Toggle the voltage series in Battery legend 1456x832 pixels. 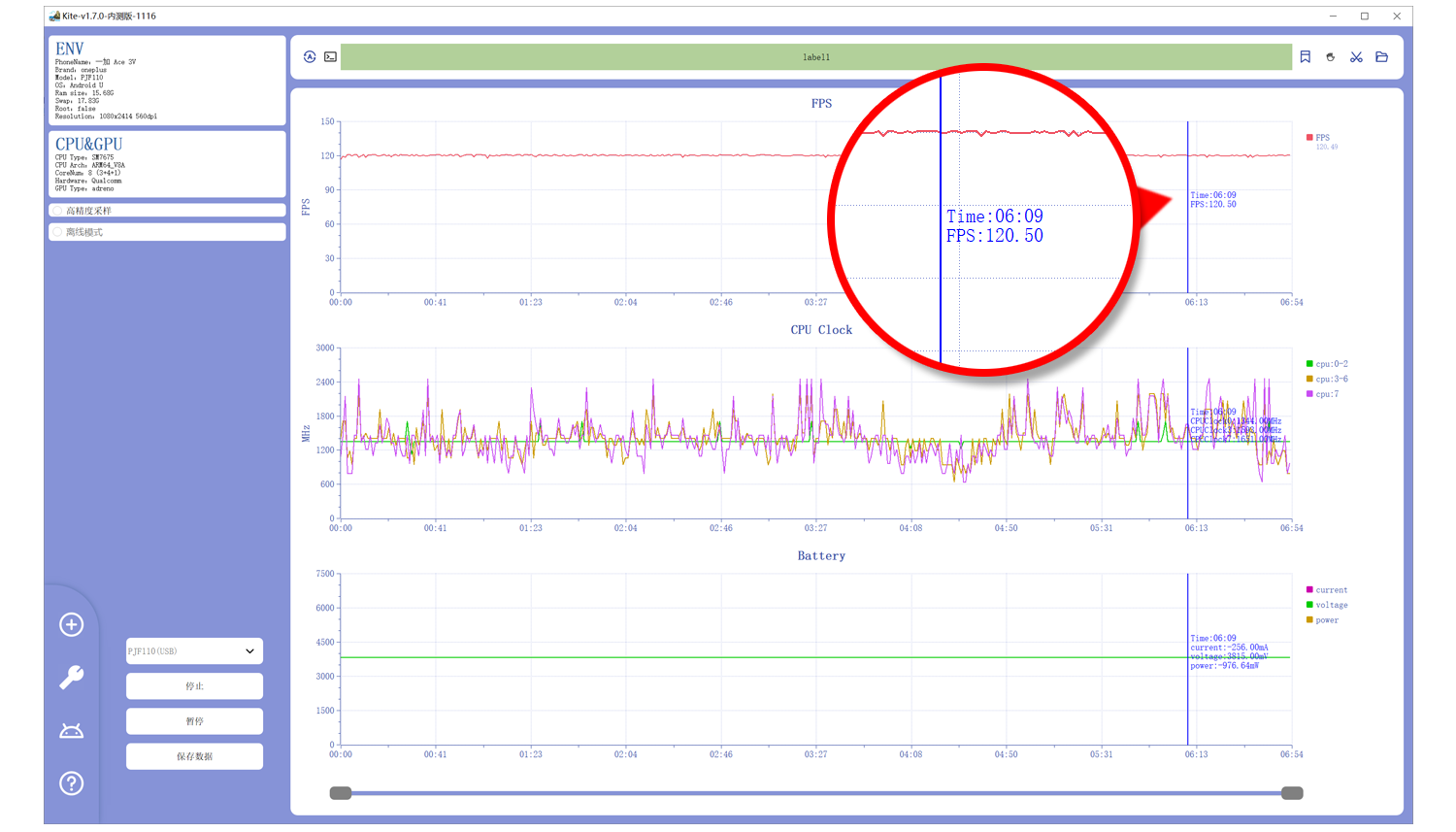click(x=1327, y=605)
